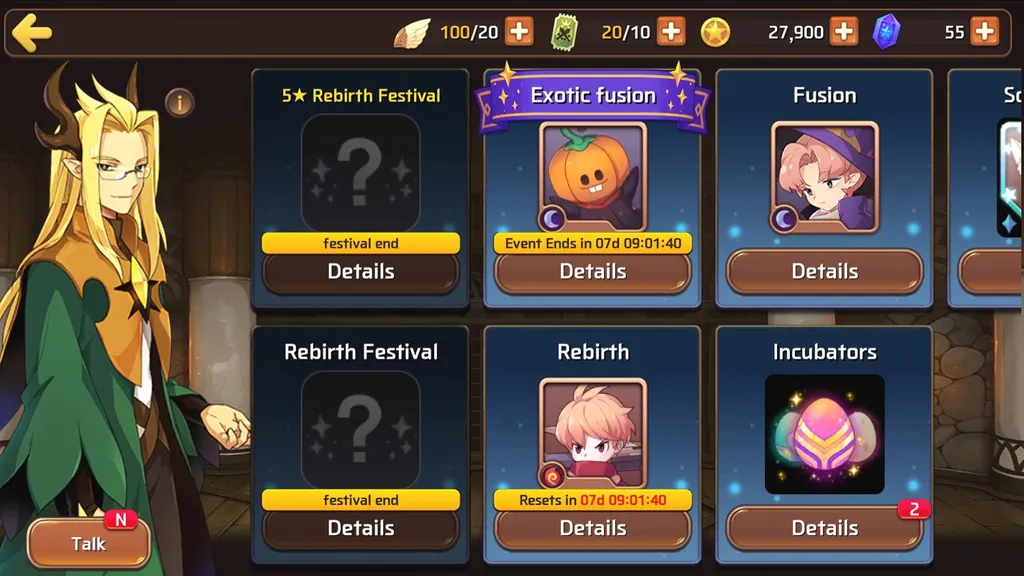
Task: Add gold coins with plus button
Action: tap(844, 31)
